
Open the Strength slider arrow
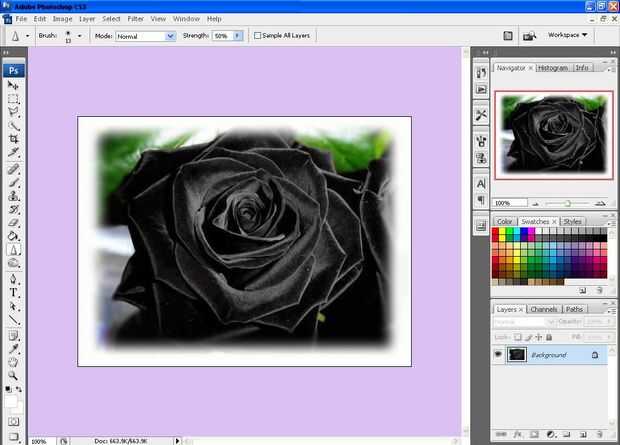pyautogui.click(x=237, y=36)
